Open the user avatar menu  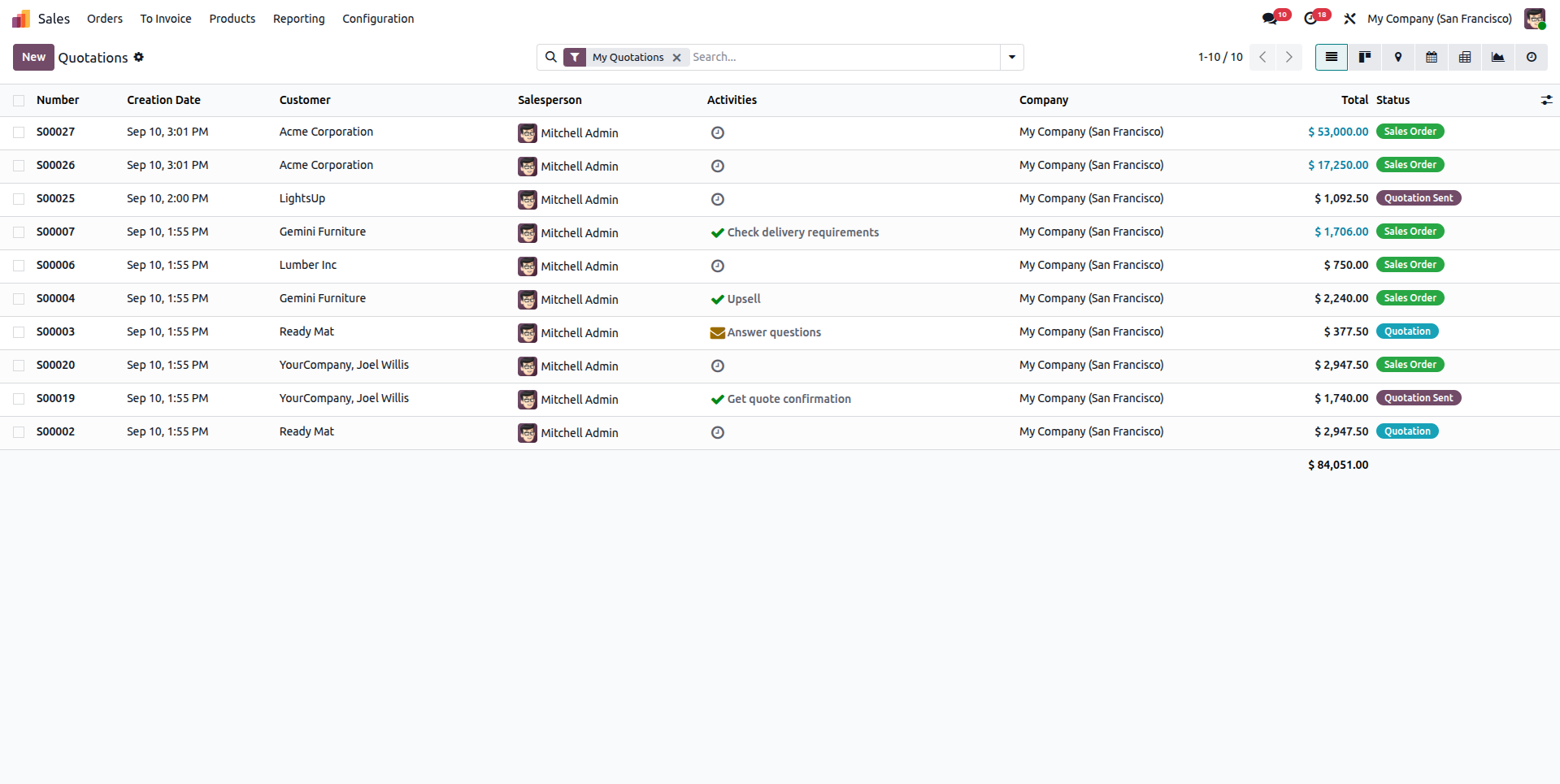pos(1535,19)
